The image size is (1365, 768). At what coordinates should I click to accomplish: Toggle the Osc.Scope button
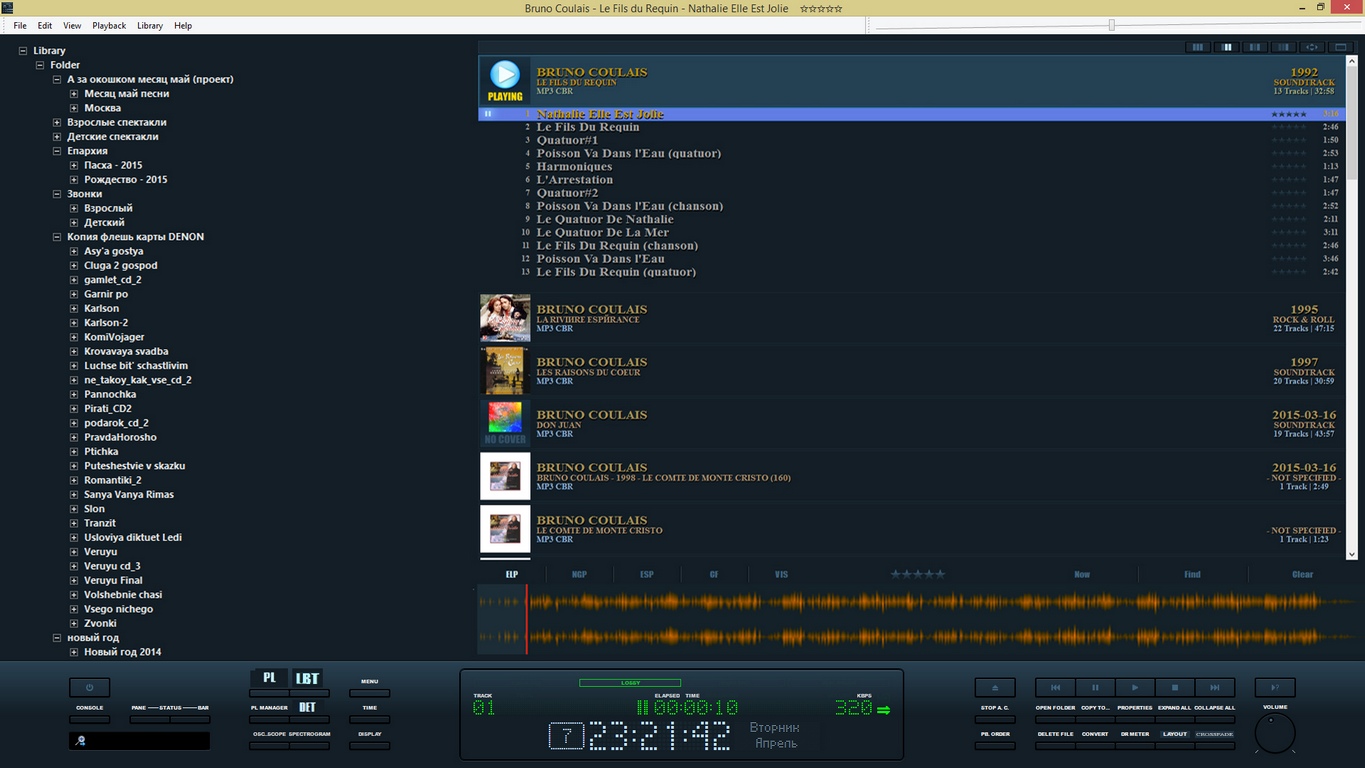(269, 745)
